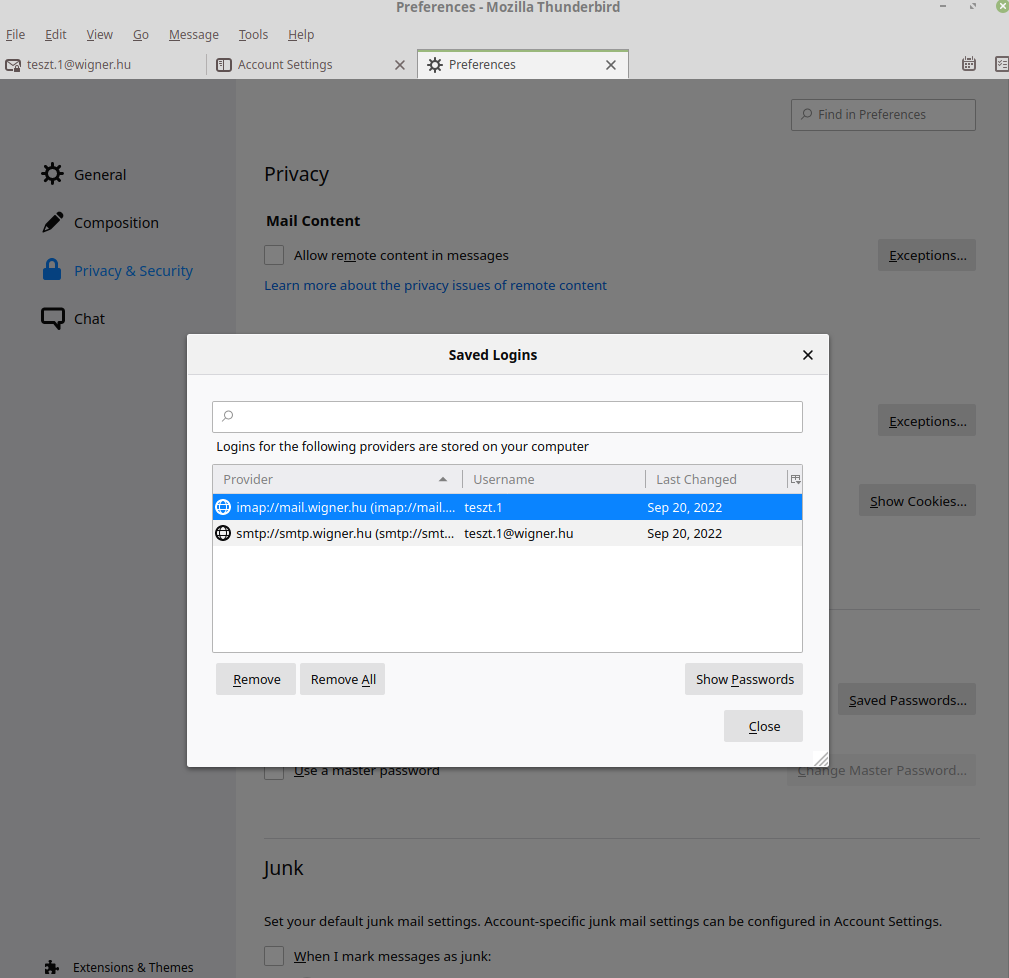This screenshot has width=1009, height=978.
Task: Switch to the teszt.1@wigner.hu mail tab
Action: [x=103, y=64]
